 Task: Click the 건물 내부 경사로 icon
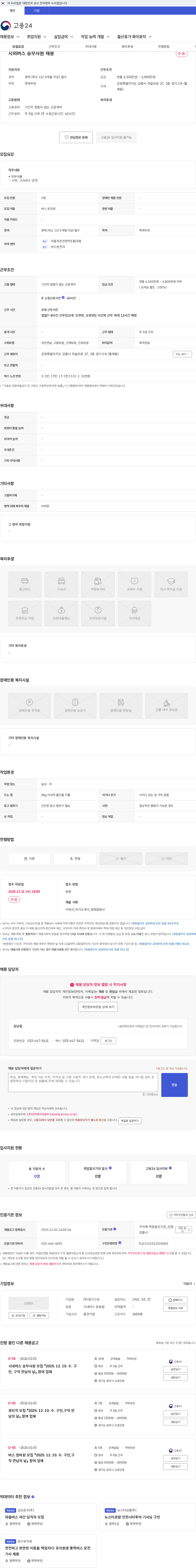[x=166, y=705]
